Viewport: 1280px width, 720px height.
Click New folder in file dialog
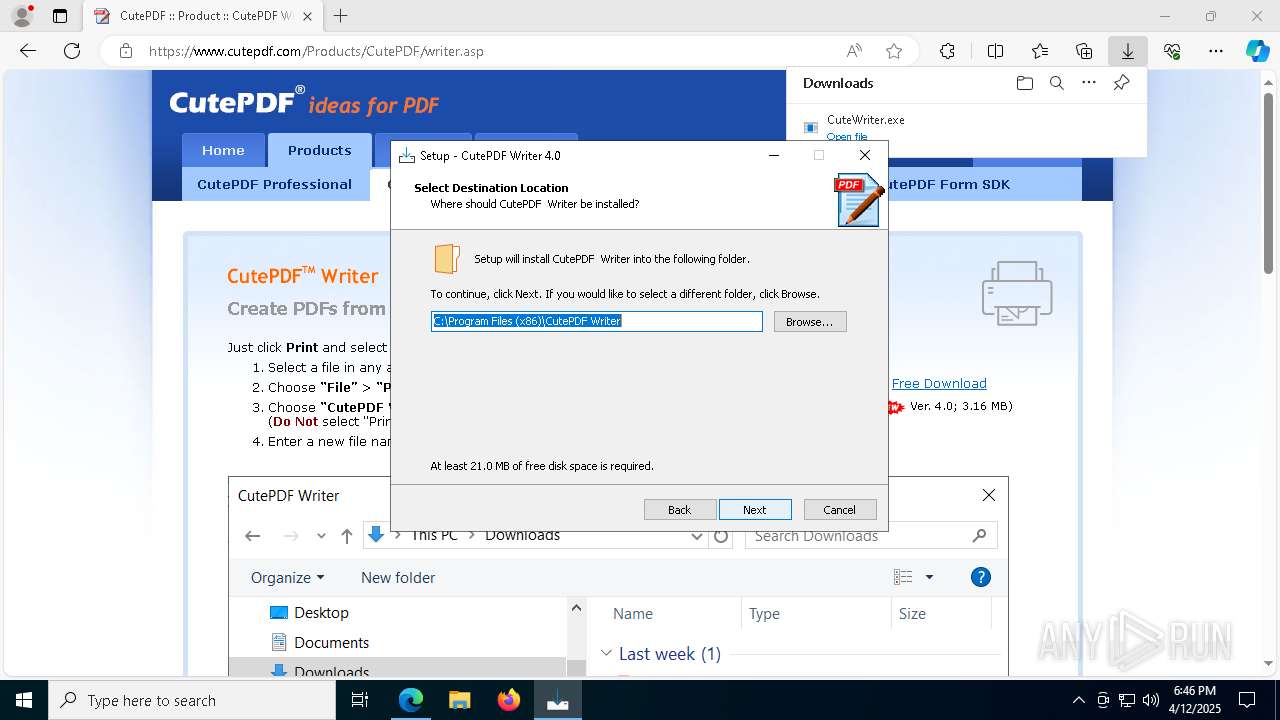[x=398, y=577]
